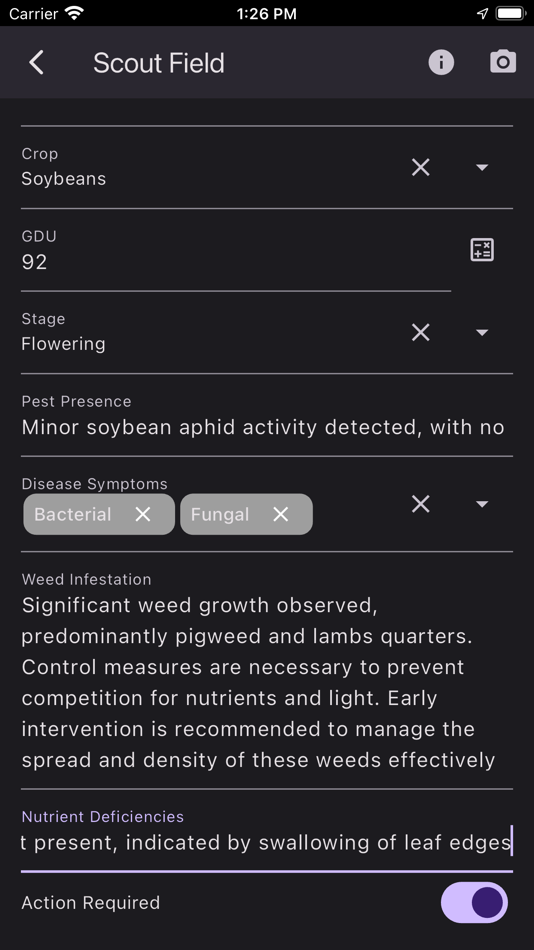
Task: Tap the back arrow icon
Action: tap(36, 62)
